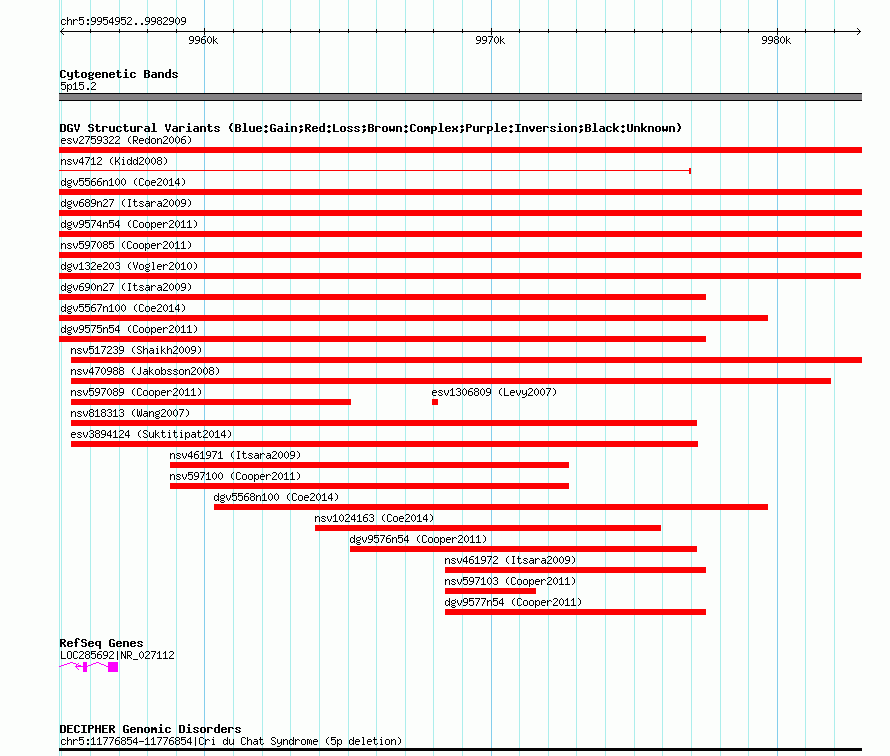This screenshot has width=890, height=756.
Task: Click the red bar under nsv597103
Action: point(490,591)
